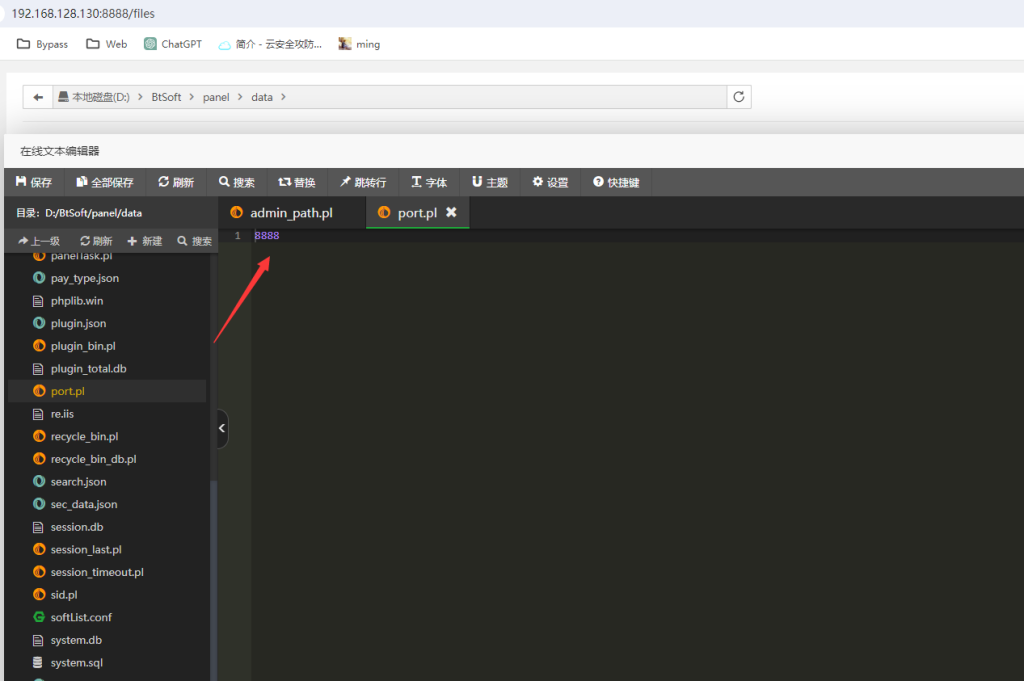Click the Save (保存) toolbar icon
Viewport: 1024px width, 681px height.
pos(34,182)
